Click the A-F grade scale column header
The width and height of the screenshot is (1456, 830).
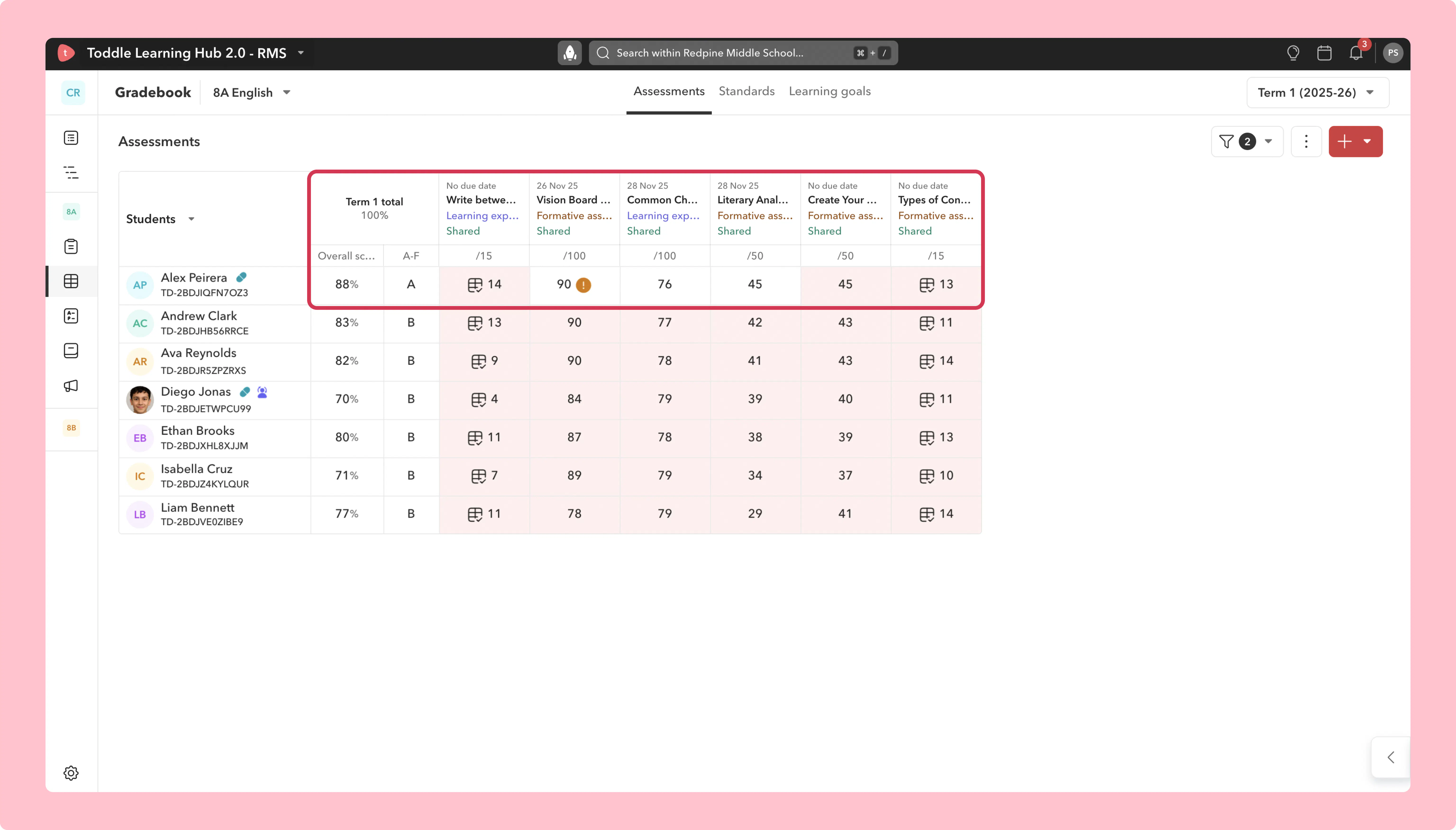click(x=411, y=256)
